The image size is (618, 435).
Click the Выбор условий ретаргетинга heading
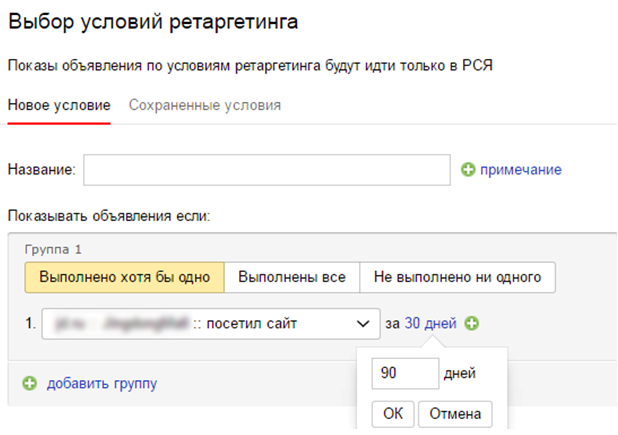(152, 21)
